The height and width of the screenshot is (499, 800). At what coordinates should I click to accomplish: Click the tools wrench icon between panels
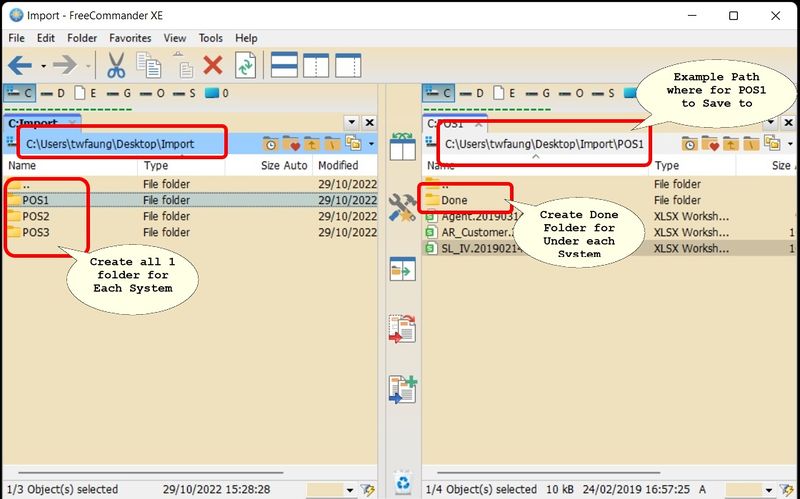[x=402, y=208]
